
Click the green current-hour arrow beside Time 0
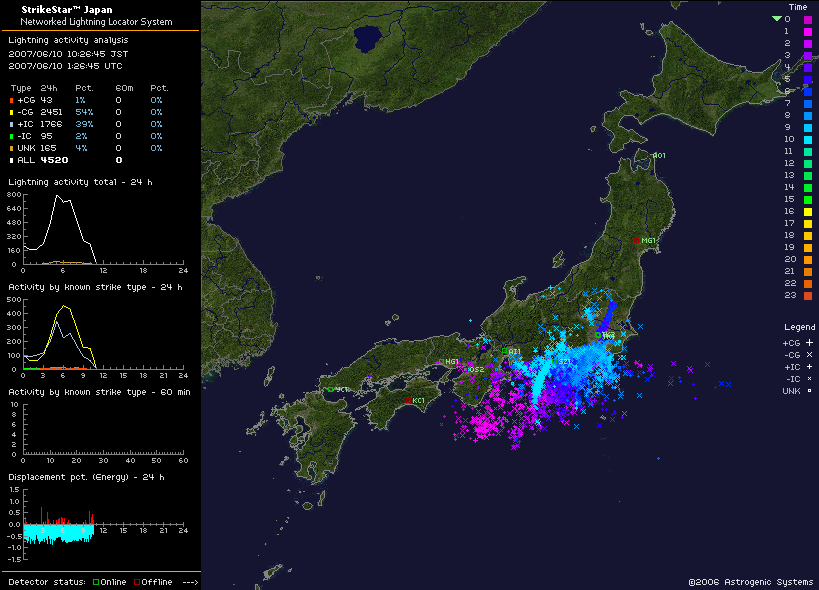click(776, 19)
